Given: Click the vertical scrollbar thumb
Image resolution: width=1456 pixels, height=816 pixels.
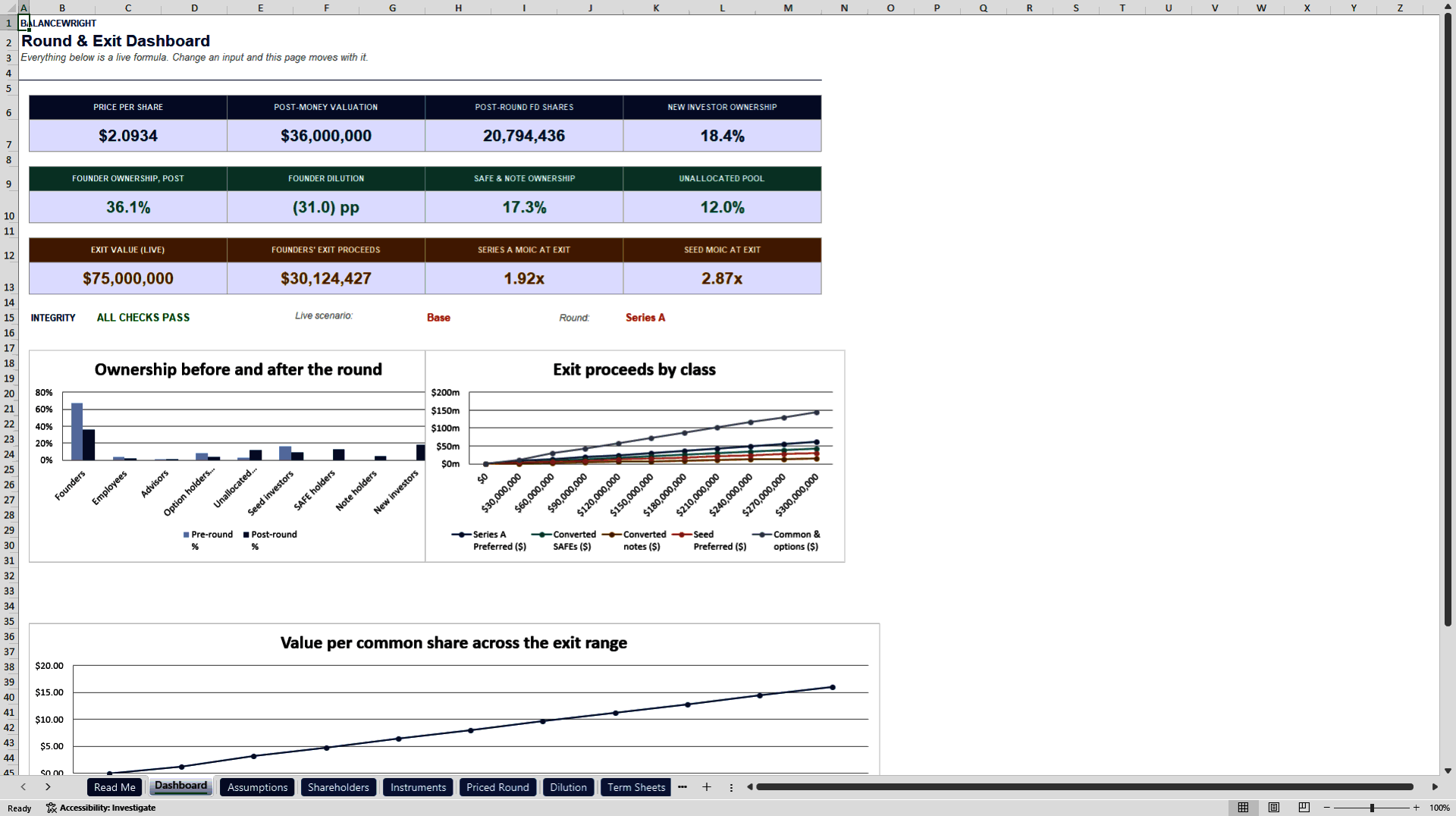Looking at the screenshot, I should click(1448, 320).
